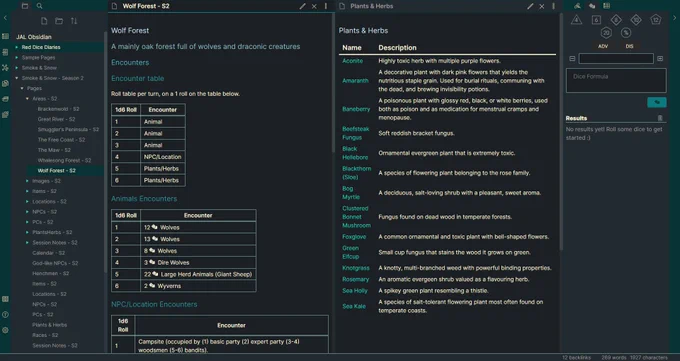Expand the Images - S2 folder
The height and width of the screenshot is (361, 680).
click(x=27, y=181)
